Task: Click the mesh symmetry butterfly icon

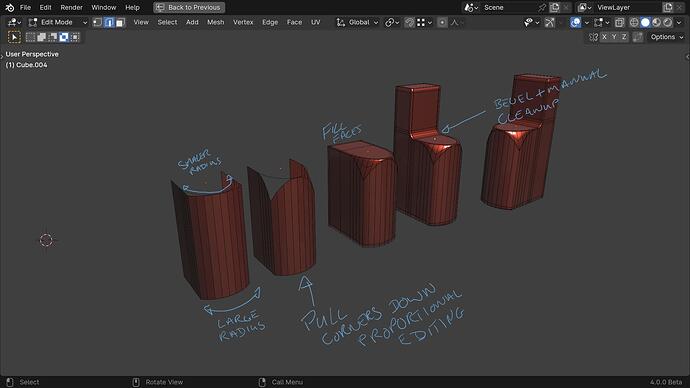Action: (593, 37)
